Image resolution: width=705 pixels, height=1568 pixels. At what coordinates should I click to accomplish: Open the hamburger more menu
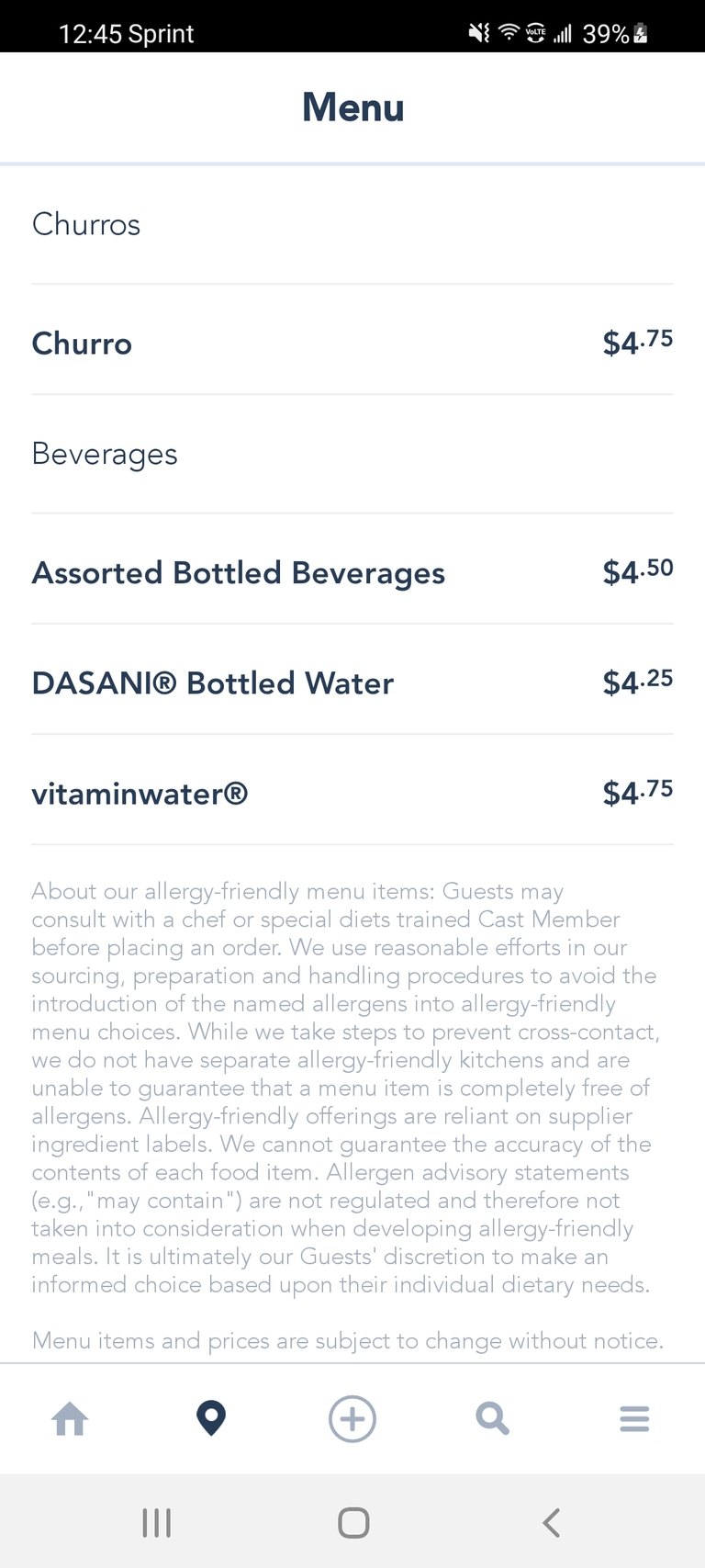634,1419
